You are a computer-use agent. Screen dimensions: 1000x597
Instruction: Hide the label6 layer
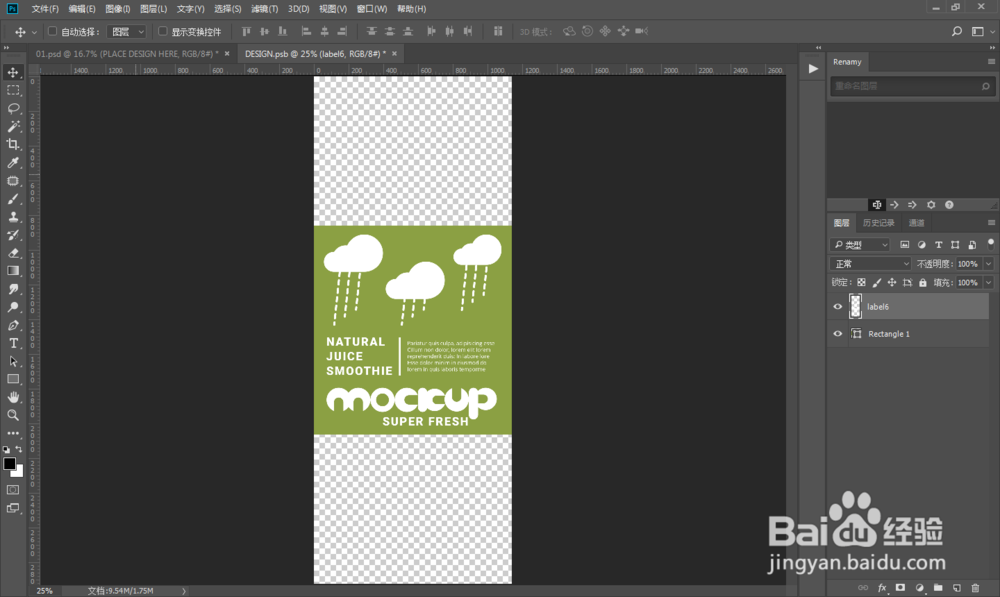point(838,307)
